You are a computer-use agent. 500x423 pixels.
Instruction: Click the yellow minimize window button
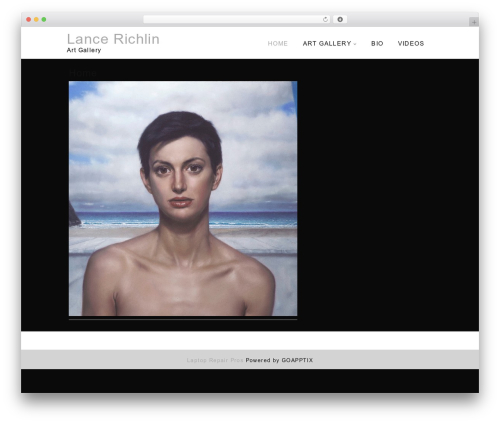coord(36,19)
